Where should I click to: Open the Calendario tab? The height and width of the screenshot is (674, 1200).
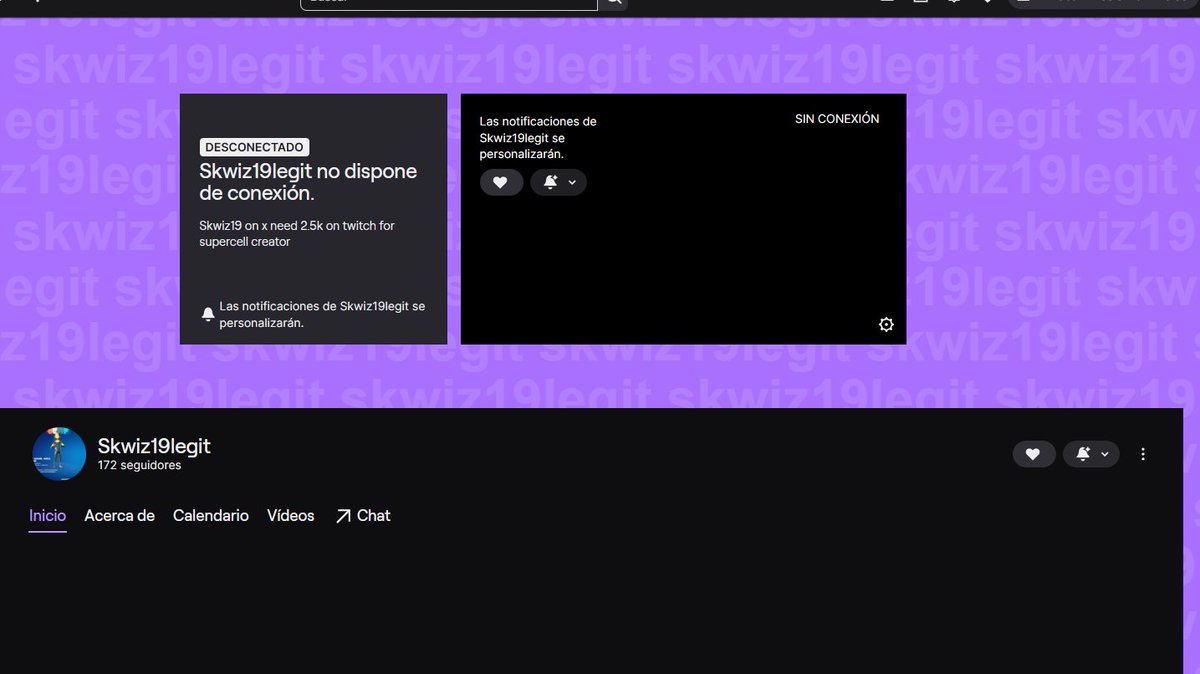(x=211, y=516)
